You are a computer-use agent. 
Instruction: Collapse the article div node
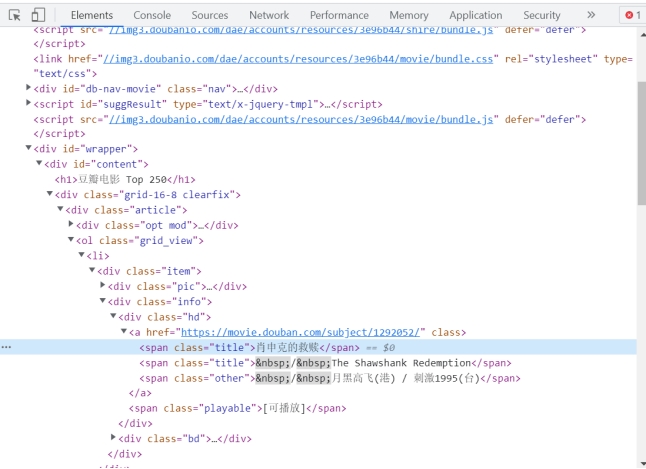tap(60, 209)
